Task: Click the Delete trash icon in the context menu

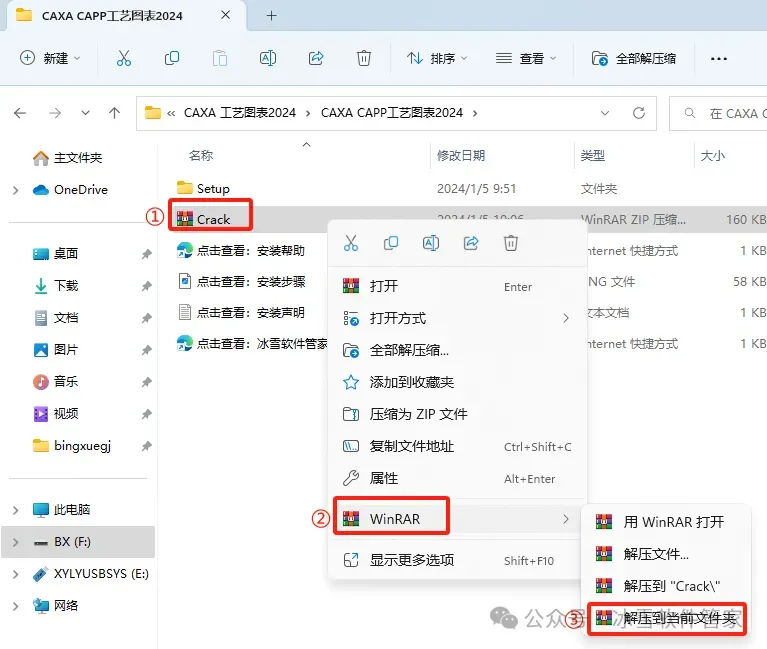Action: pos(511,243)
